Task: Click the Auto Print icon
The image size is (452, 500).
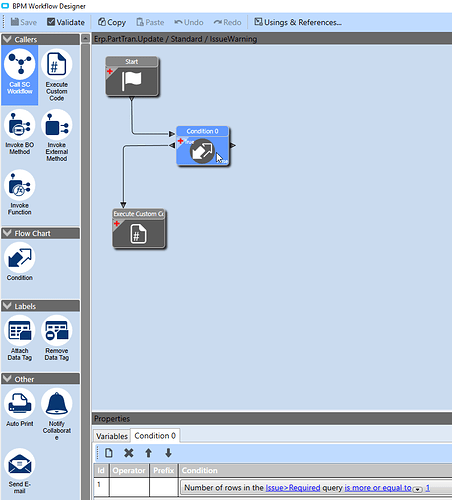Action: 20,403
